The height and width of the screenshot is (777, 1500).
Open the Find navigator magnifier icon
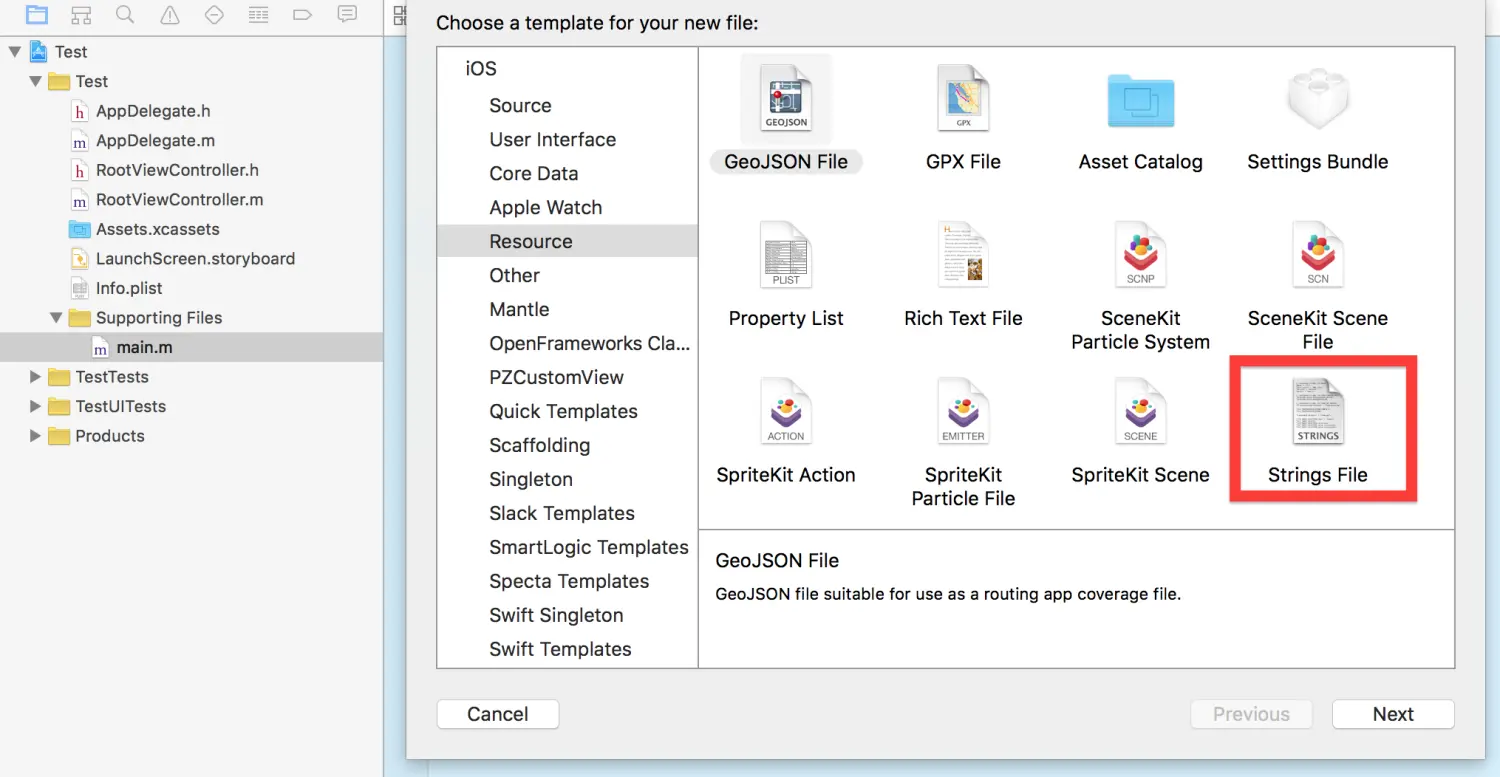point(125,14)
